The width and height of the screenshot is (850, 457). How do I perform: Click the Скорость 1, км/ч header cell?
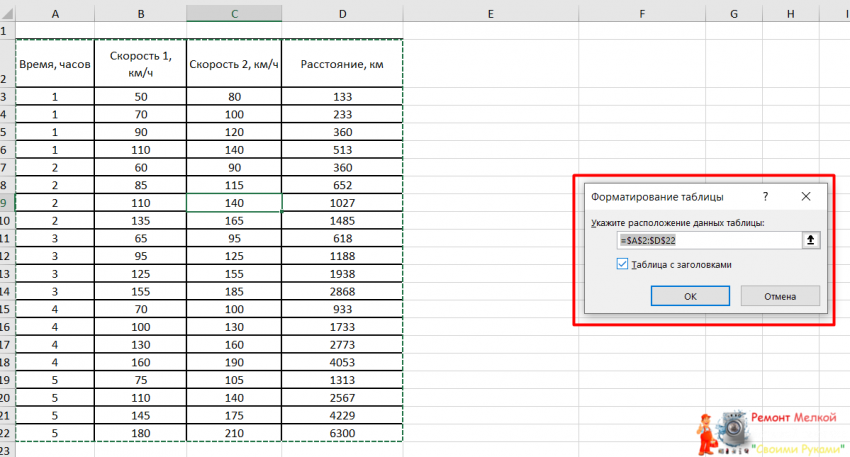tap(141, 64)
